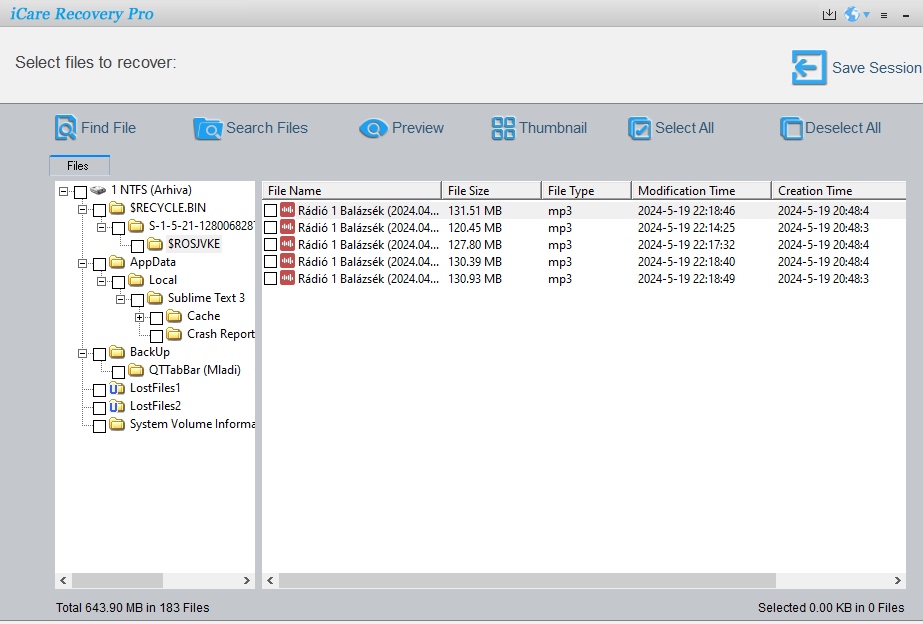The image size is (923, 624).
Task: Click the BackUp folder icon
Action: pyautogui.click(x=117, y=352)
